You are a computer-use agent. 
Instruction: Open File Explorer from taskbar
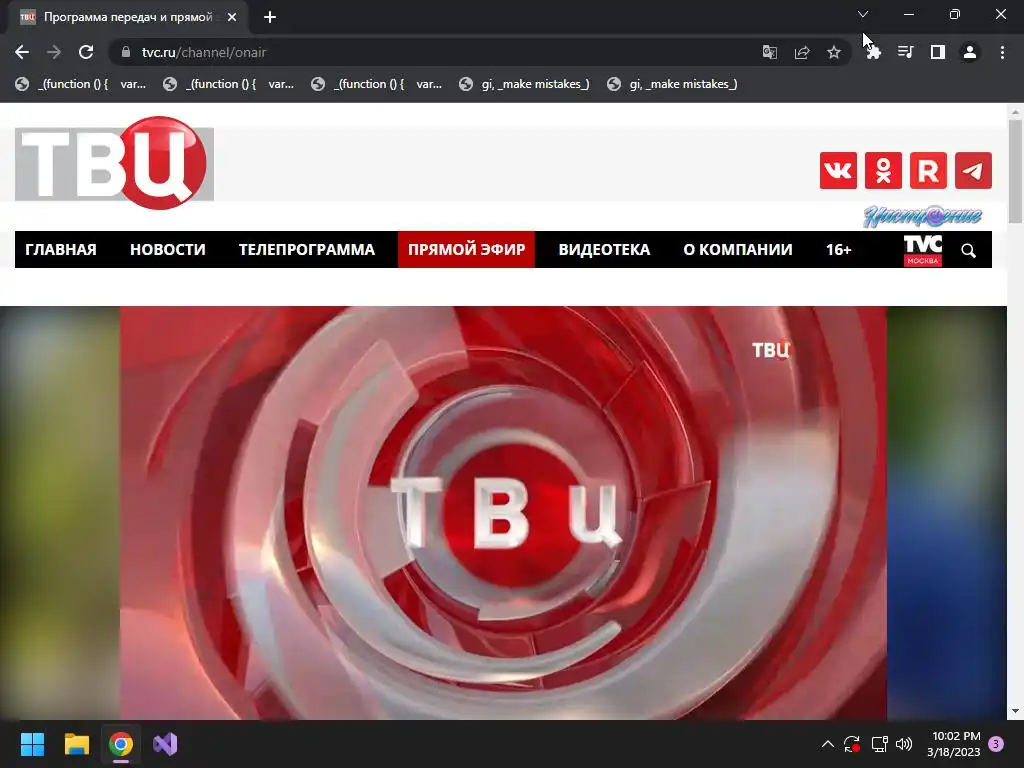tap(76, 744)
